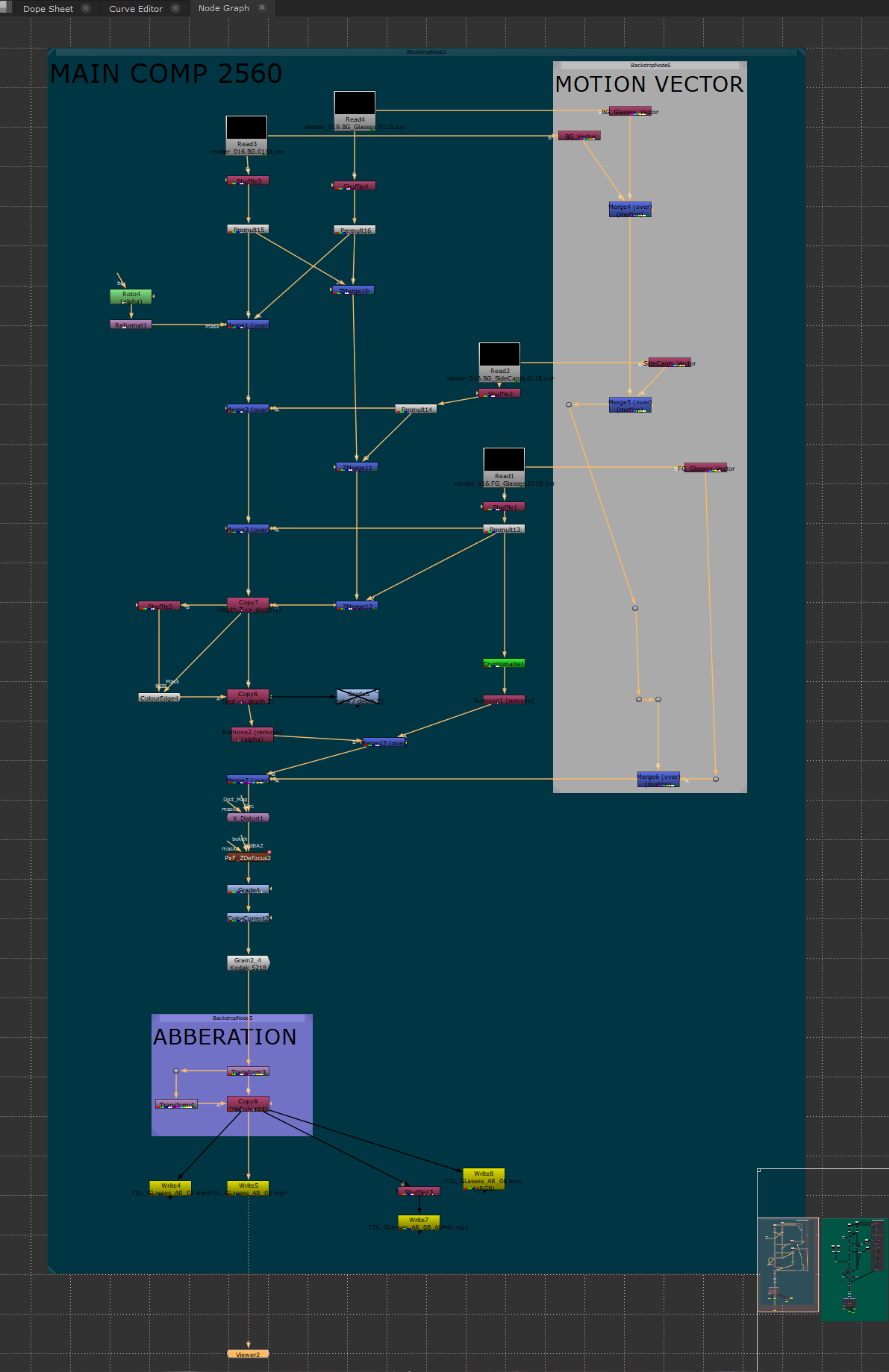Close the Node Graph tab
The width and height of the screenshot is (889, 1372).
(262, 8)
